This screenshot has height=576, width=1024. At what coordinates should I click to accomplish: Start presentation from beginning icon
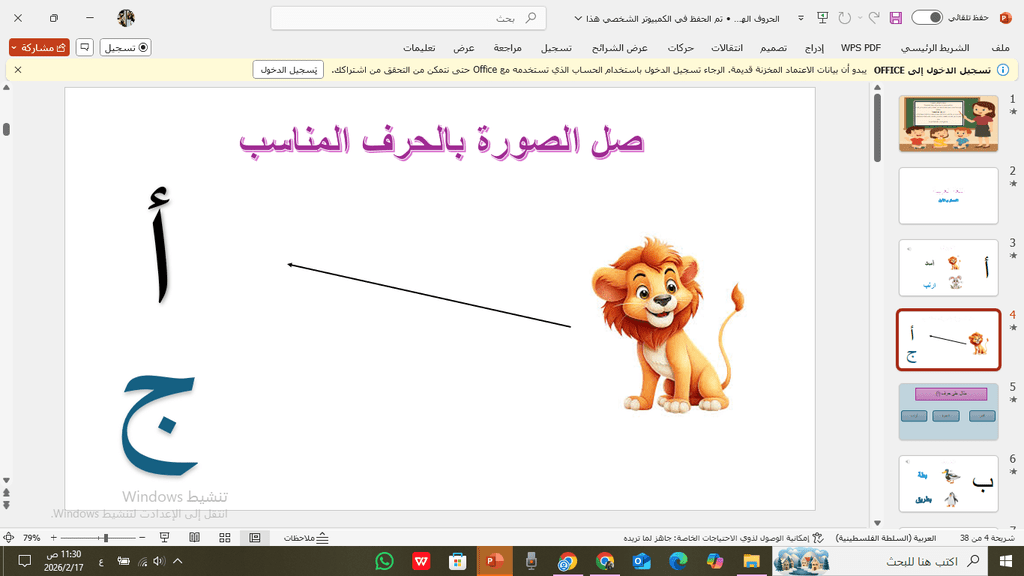pos(822,18)
